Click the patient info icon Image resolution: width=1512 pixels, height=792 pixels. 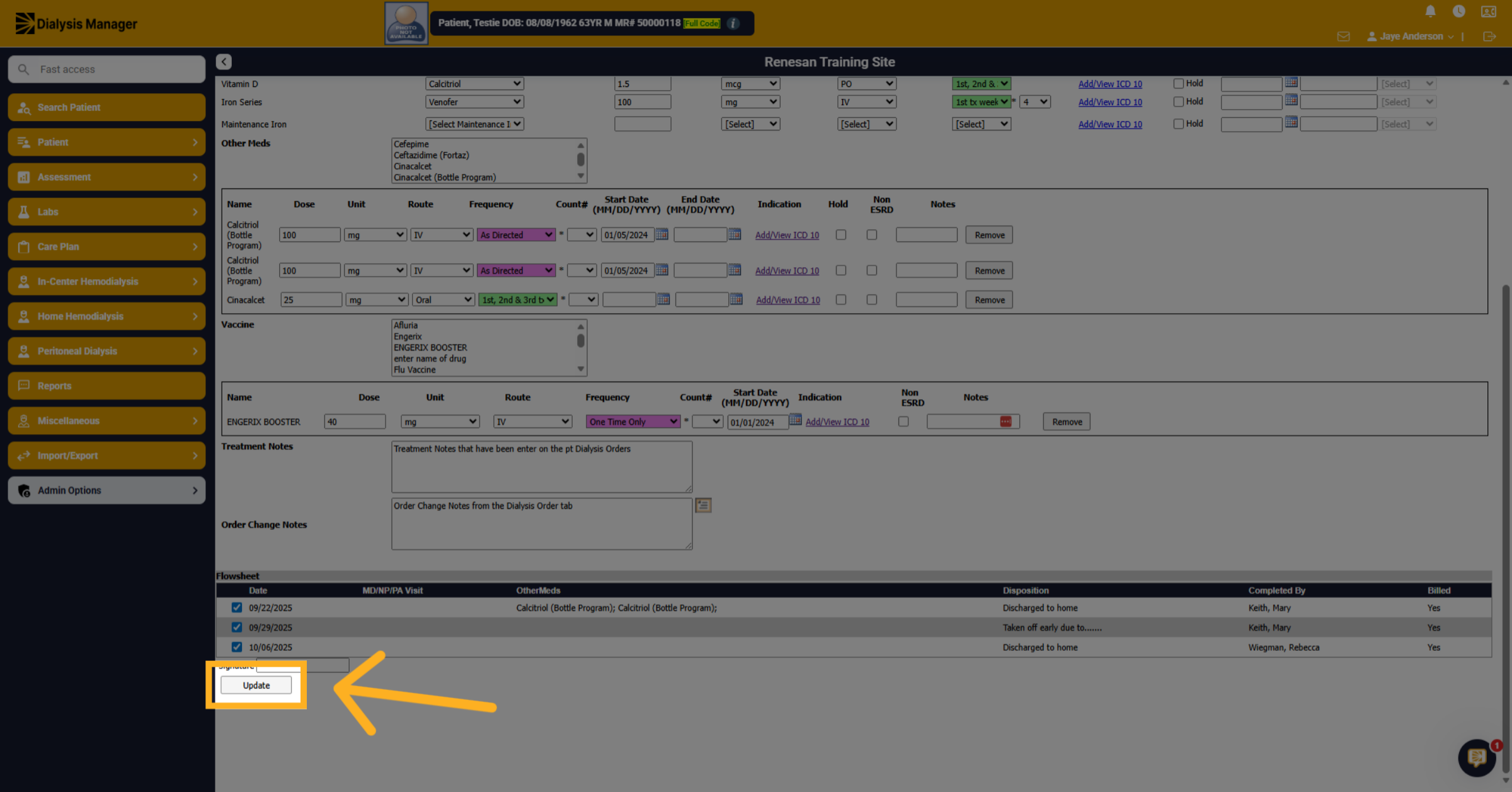733,23
